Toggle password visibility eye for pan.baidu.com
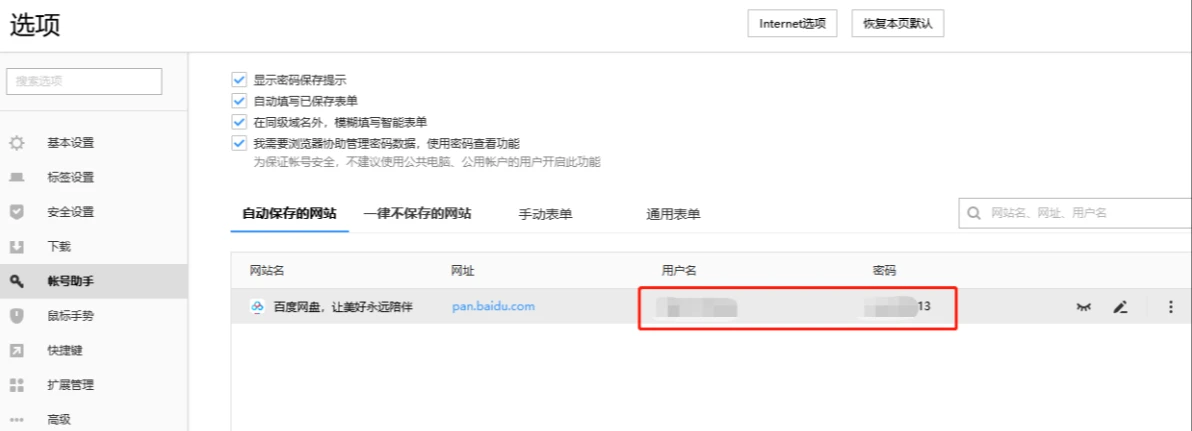This screenshot has width=1192, height=431. click(x=1083, y=307)
